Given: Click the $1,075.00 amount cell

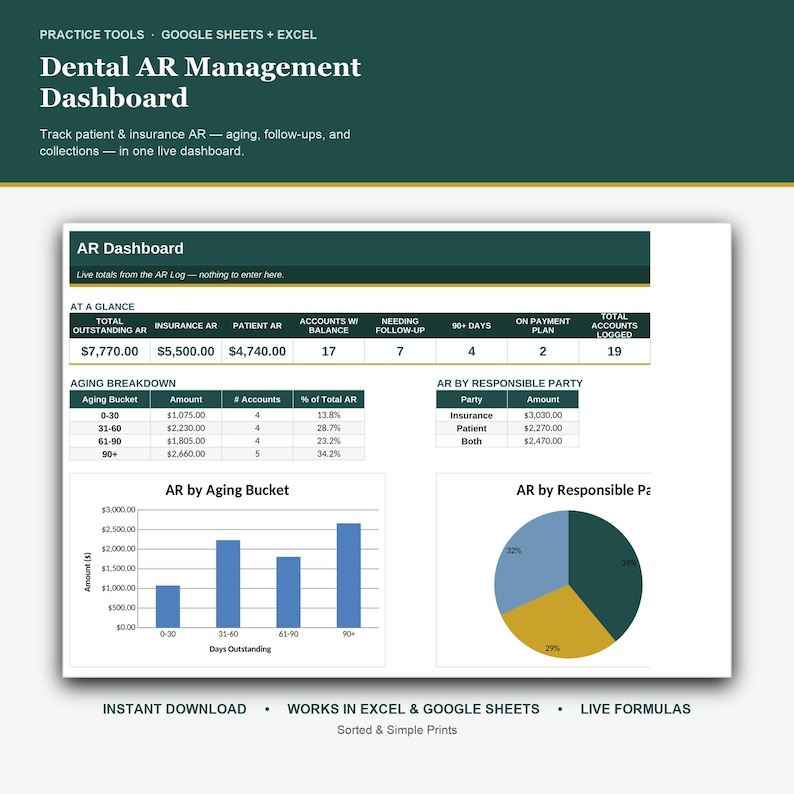Looking at the screenshot, I should tap(186, 415).
